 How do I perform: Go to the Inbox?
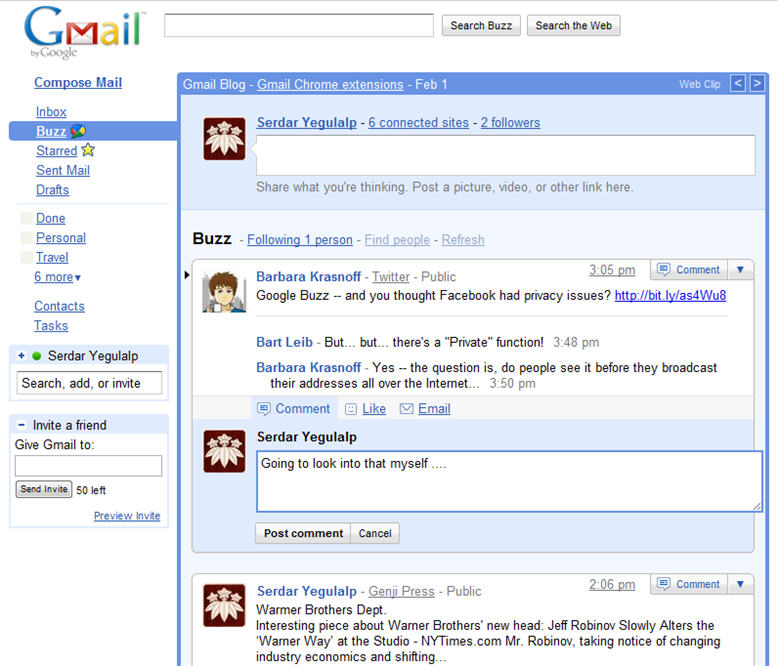pyautogui.click(x=51, y=112)
